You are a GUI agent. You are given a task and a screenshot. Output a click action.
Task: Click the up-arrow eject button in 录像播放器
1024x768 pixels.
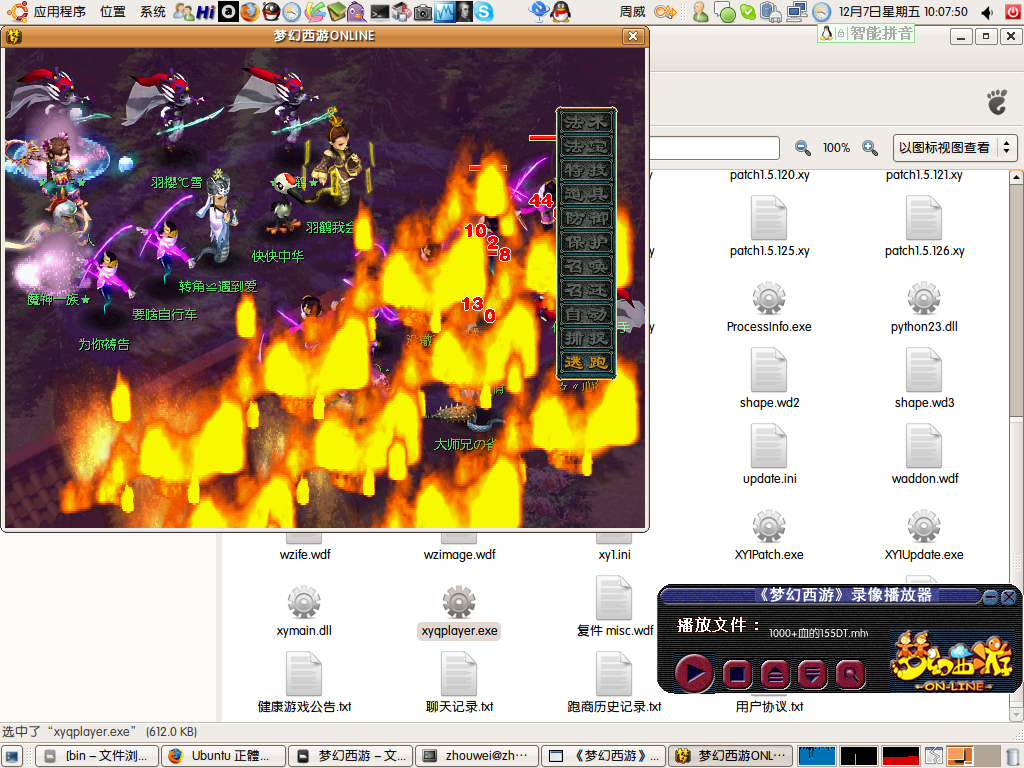[775, 674]
